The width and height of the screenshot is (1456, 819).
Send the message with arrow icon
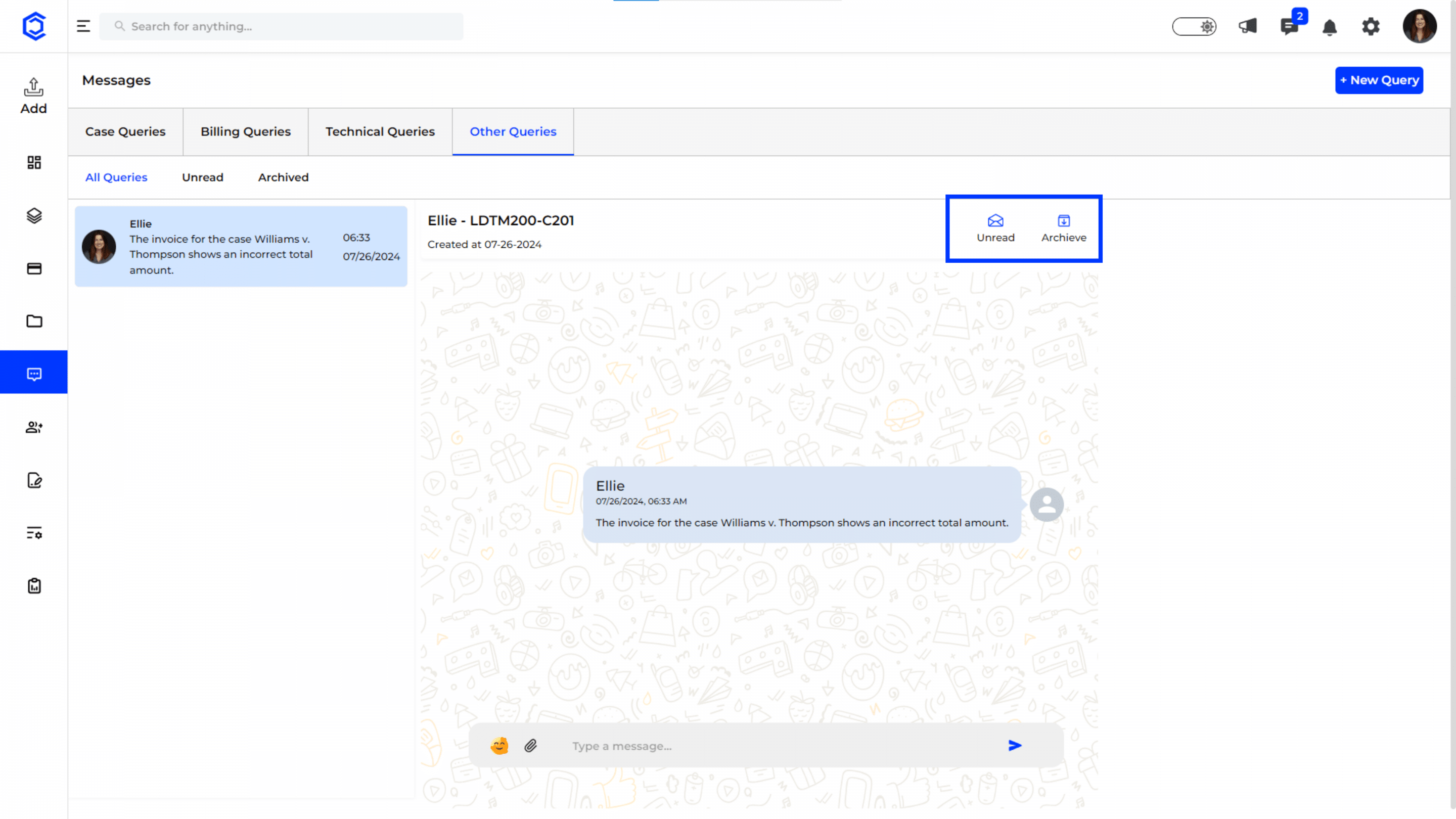pos(1015,746)
